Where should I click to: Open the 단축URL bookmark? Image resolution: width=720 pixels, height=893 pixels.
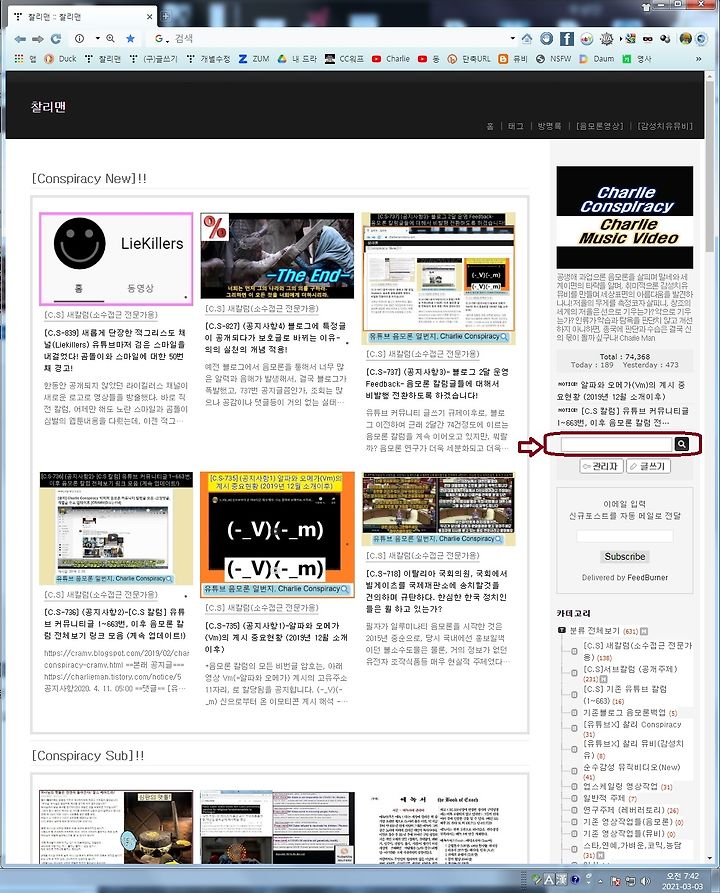(x=469, y=59)
